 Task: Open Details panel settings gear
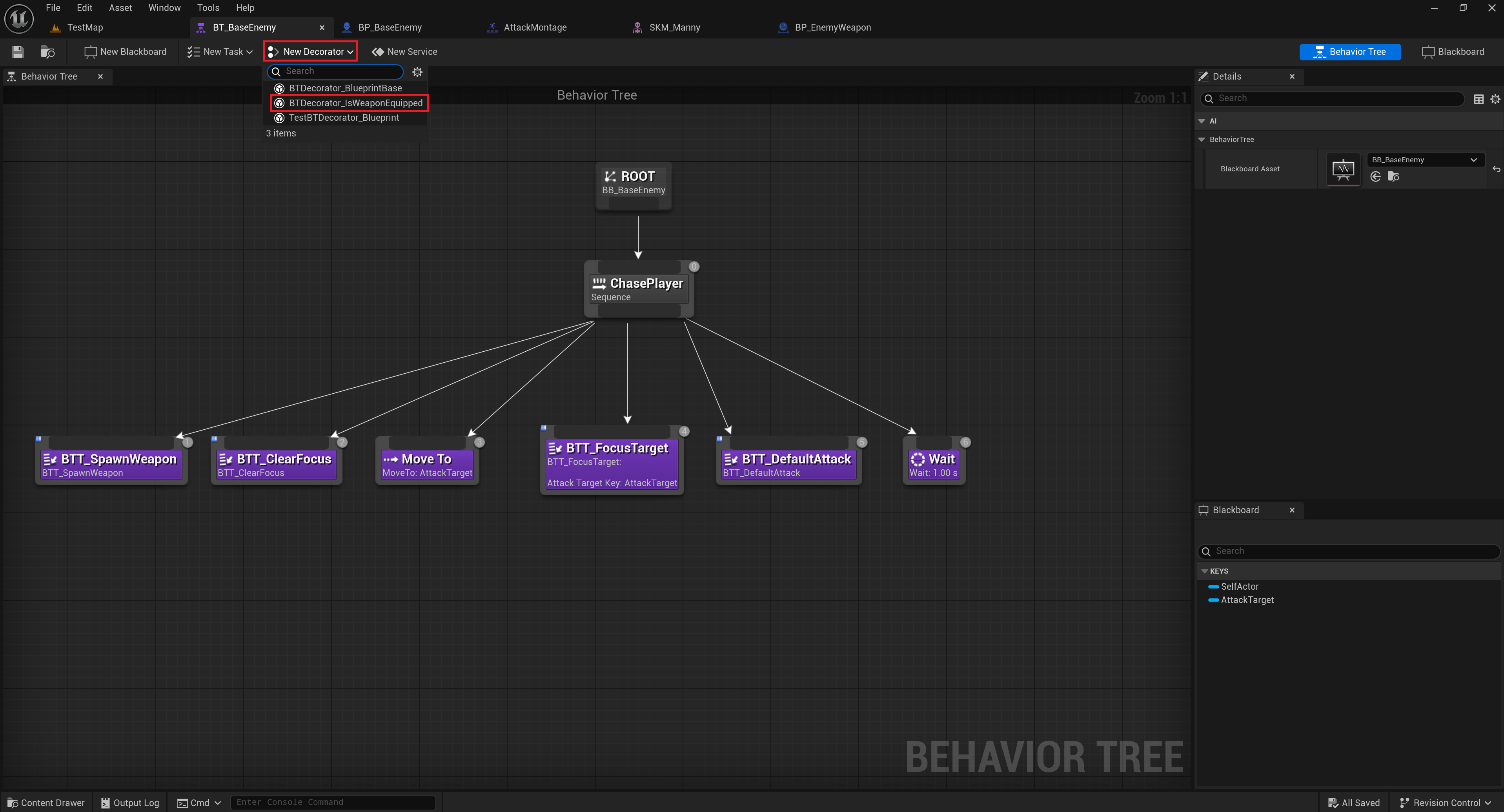pos(1495,99)
